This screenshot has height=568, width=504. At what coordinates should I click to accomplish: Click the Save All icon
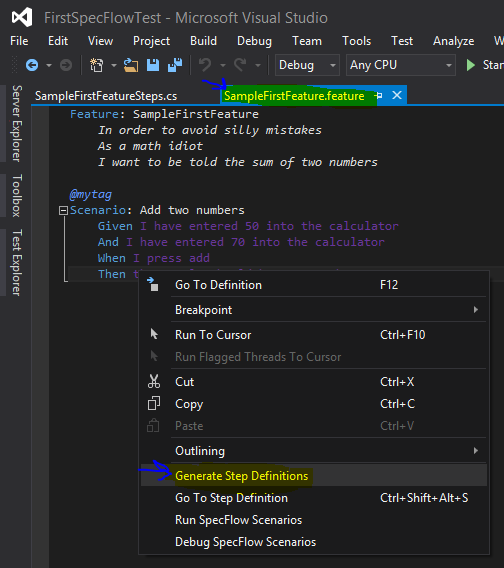click(x=175, y=65)
